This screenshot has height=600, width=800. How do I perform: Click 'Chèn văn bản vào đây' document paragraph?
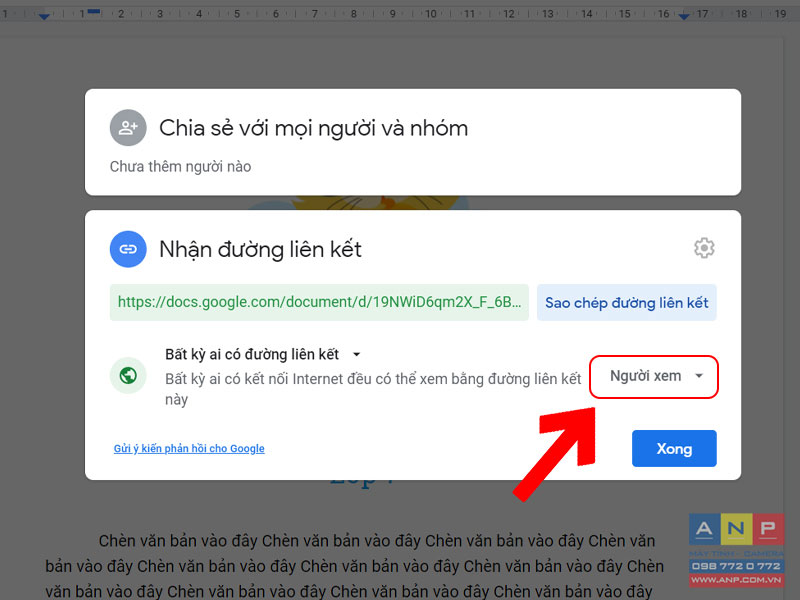pyautogui.click(x=354, y=565)
